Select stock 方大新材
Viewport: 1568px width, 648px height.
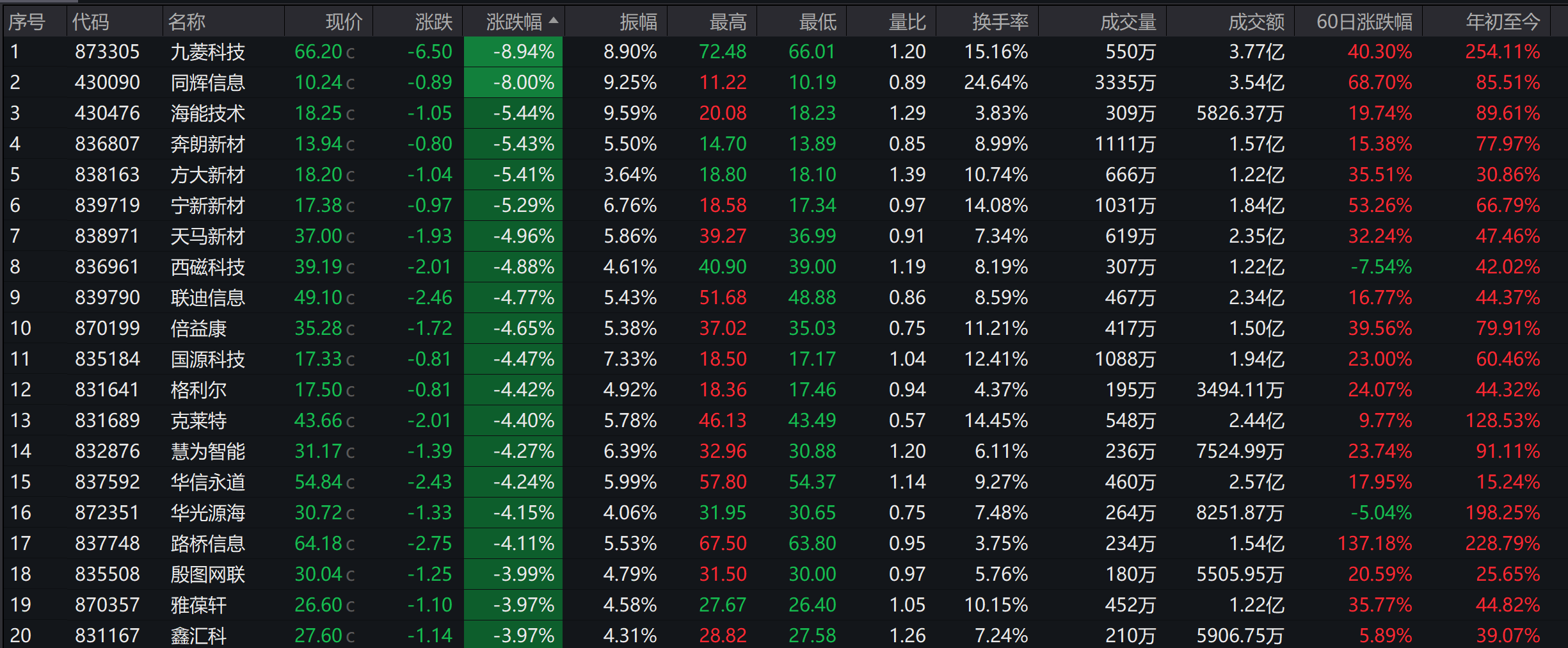click(208, 175)
